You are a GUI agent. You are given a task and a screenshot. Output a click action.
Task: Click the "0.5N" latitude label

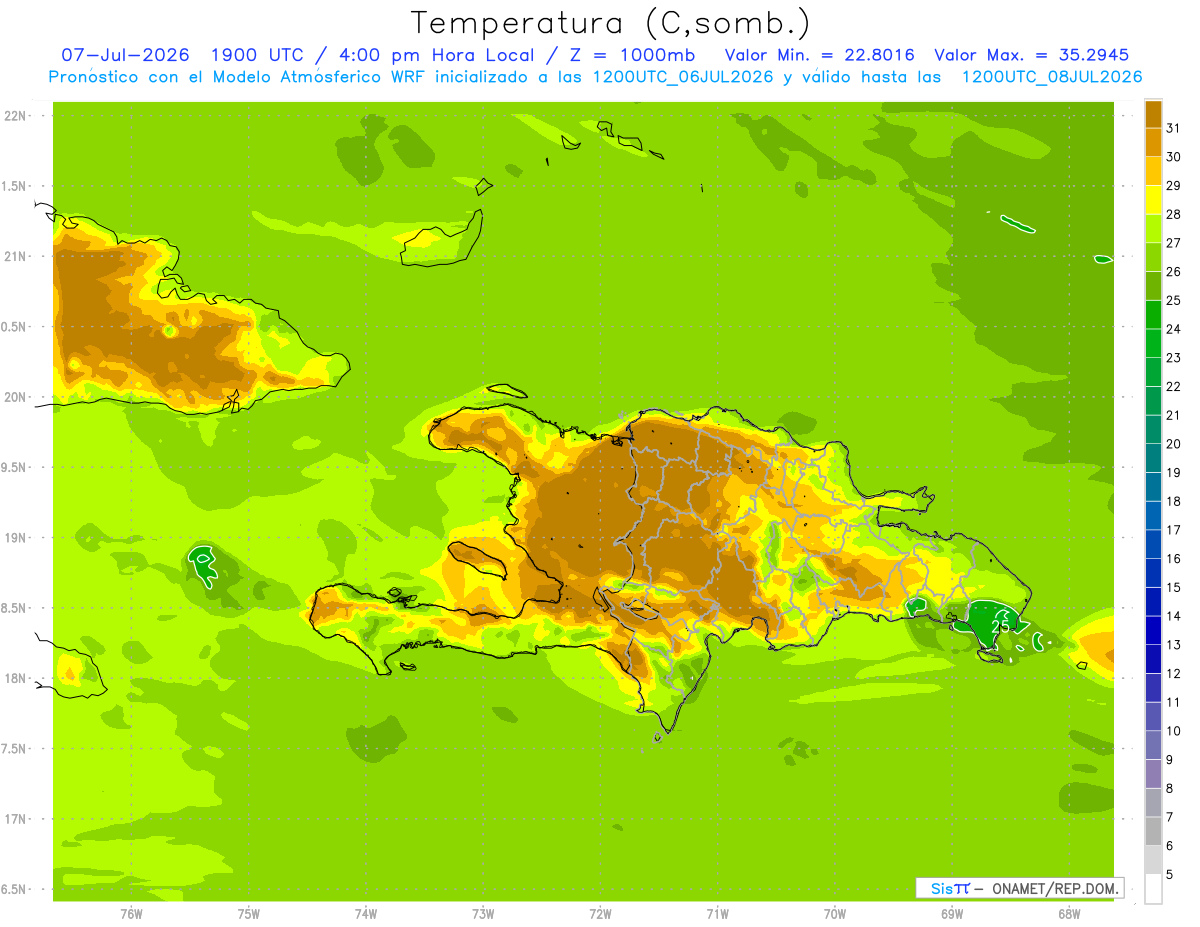pyautogui.click(x=13, y=327)
